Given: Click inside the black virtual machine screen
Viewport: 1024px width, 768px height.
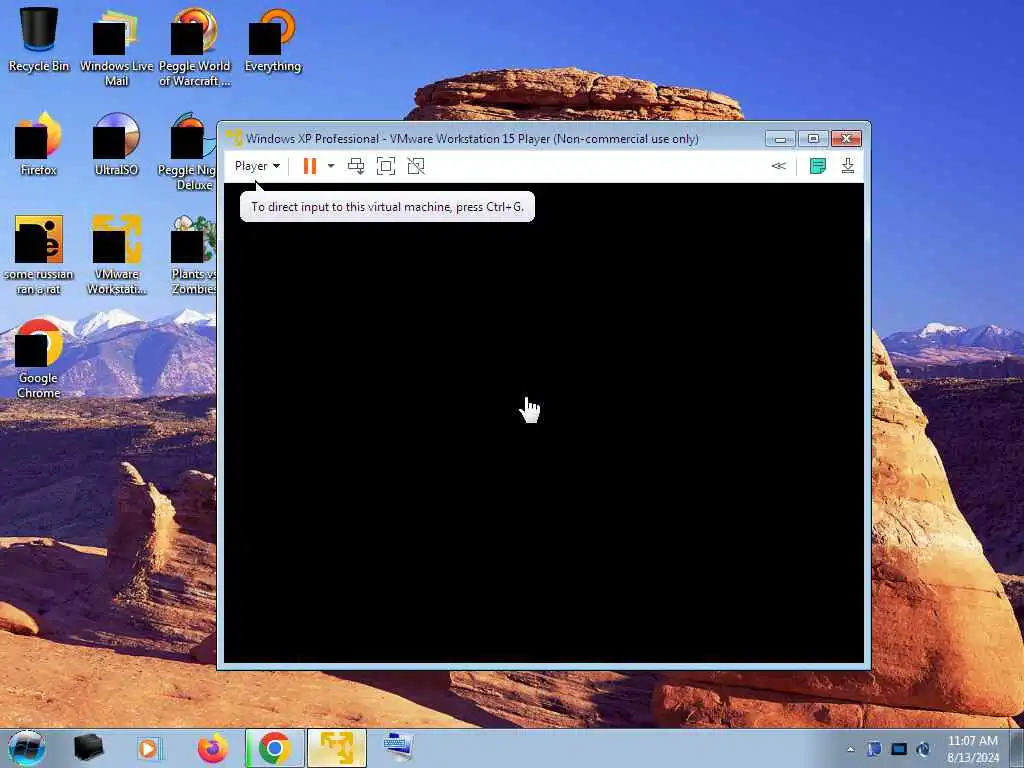Looking at the screenshot, I should coord(543,423).
